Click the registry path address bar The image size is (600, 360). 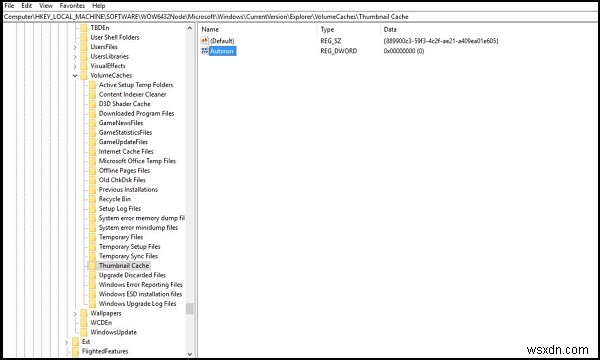[300, 17]
